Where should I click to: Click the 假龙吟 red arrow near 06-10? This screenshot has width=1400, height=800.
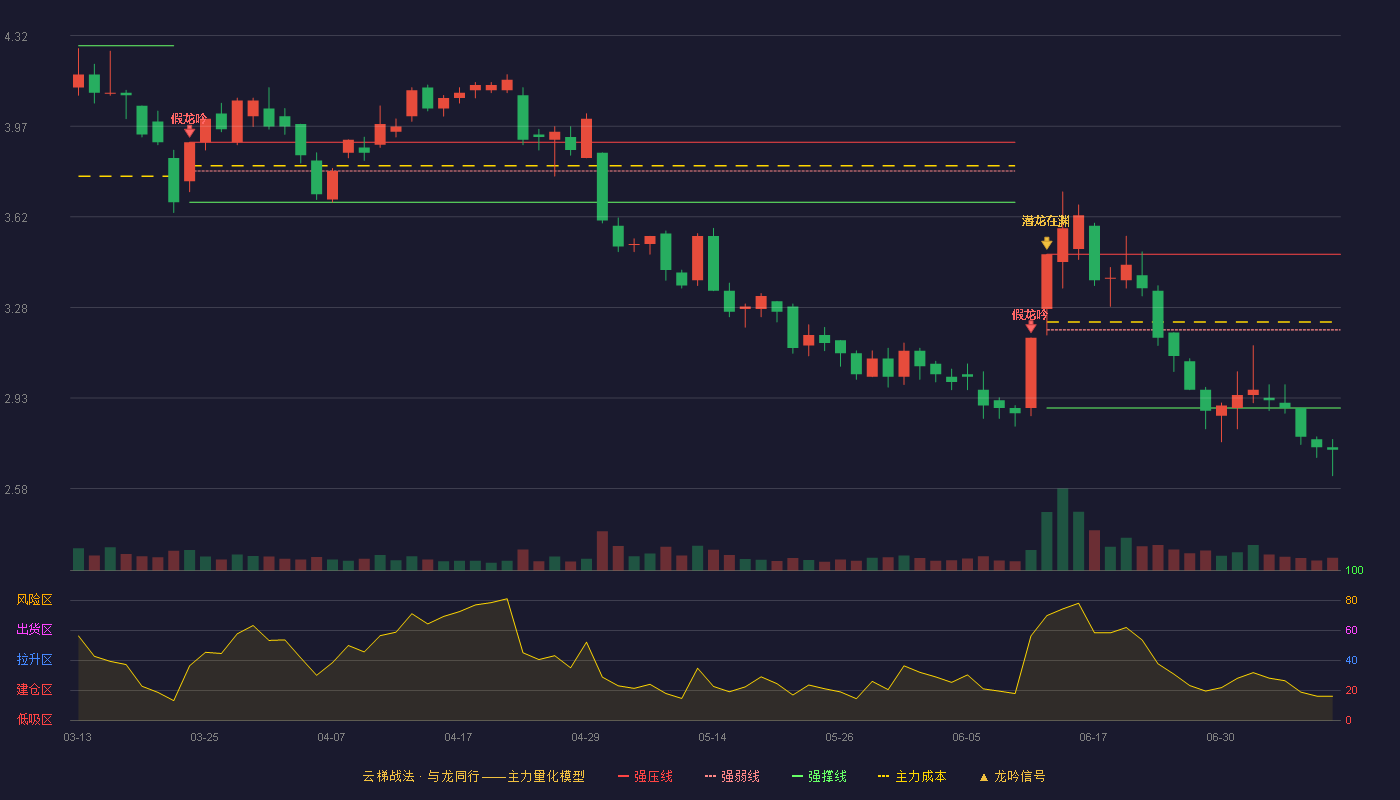(x=1030, y=327)
